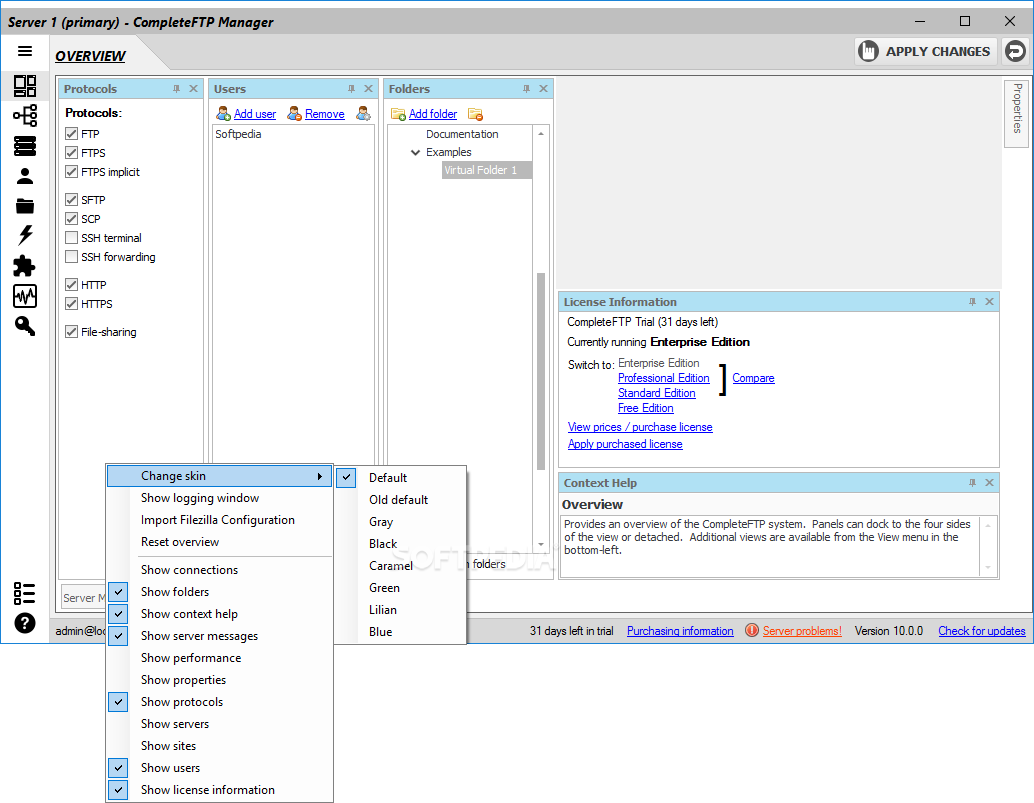Screen dimensions: 1034x803
Task: Open the Monitoring waveform sidebar icon
Action: [25, 296]
